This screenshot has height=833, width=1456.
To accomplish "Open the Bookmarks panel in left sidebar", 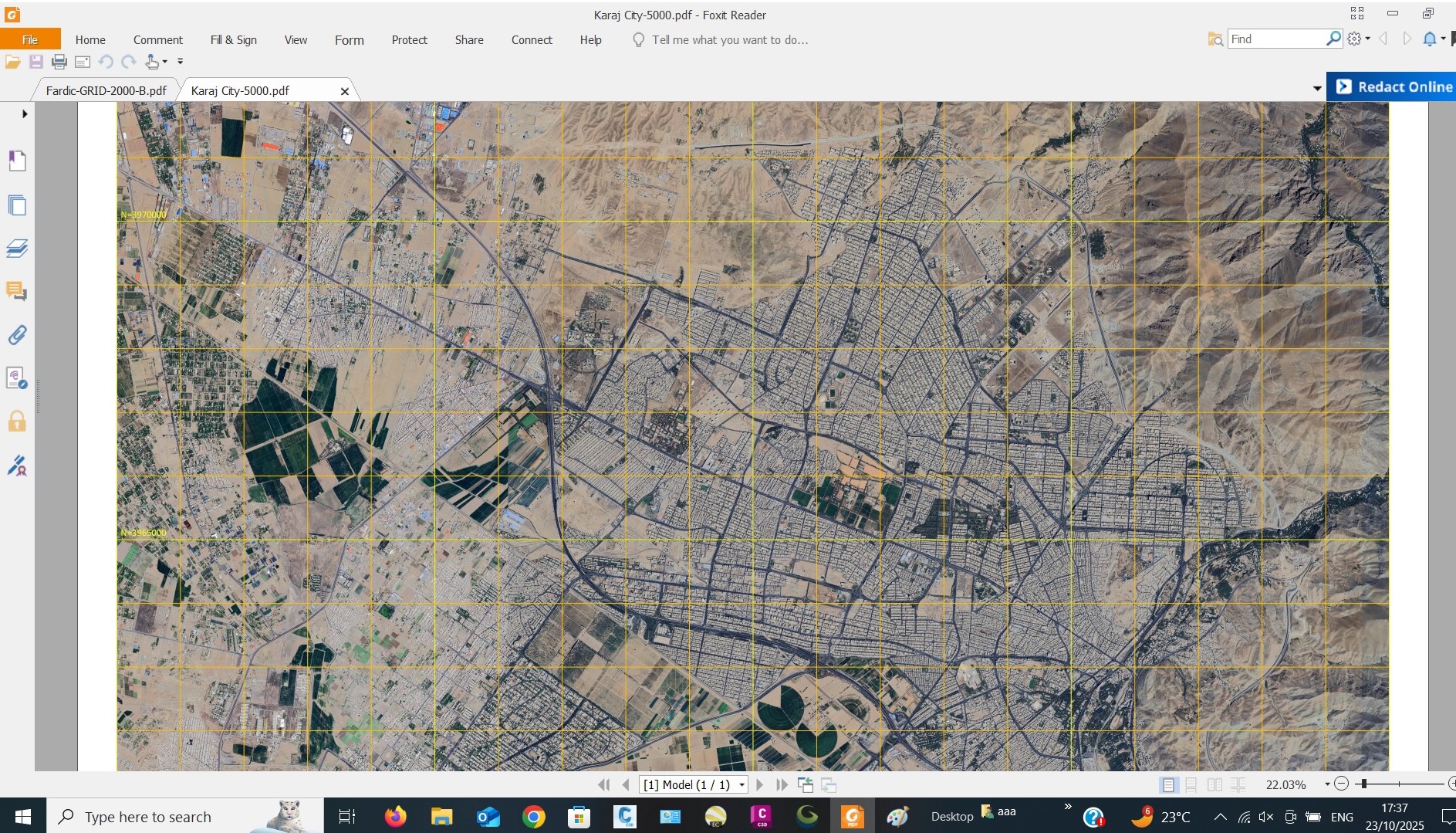I will [x=17, y=161].
